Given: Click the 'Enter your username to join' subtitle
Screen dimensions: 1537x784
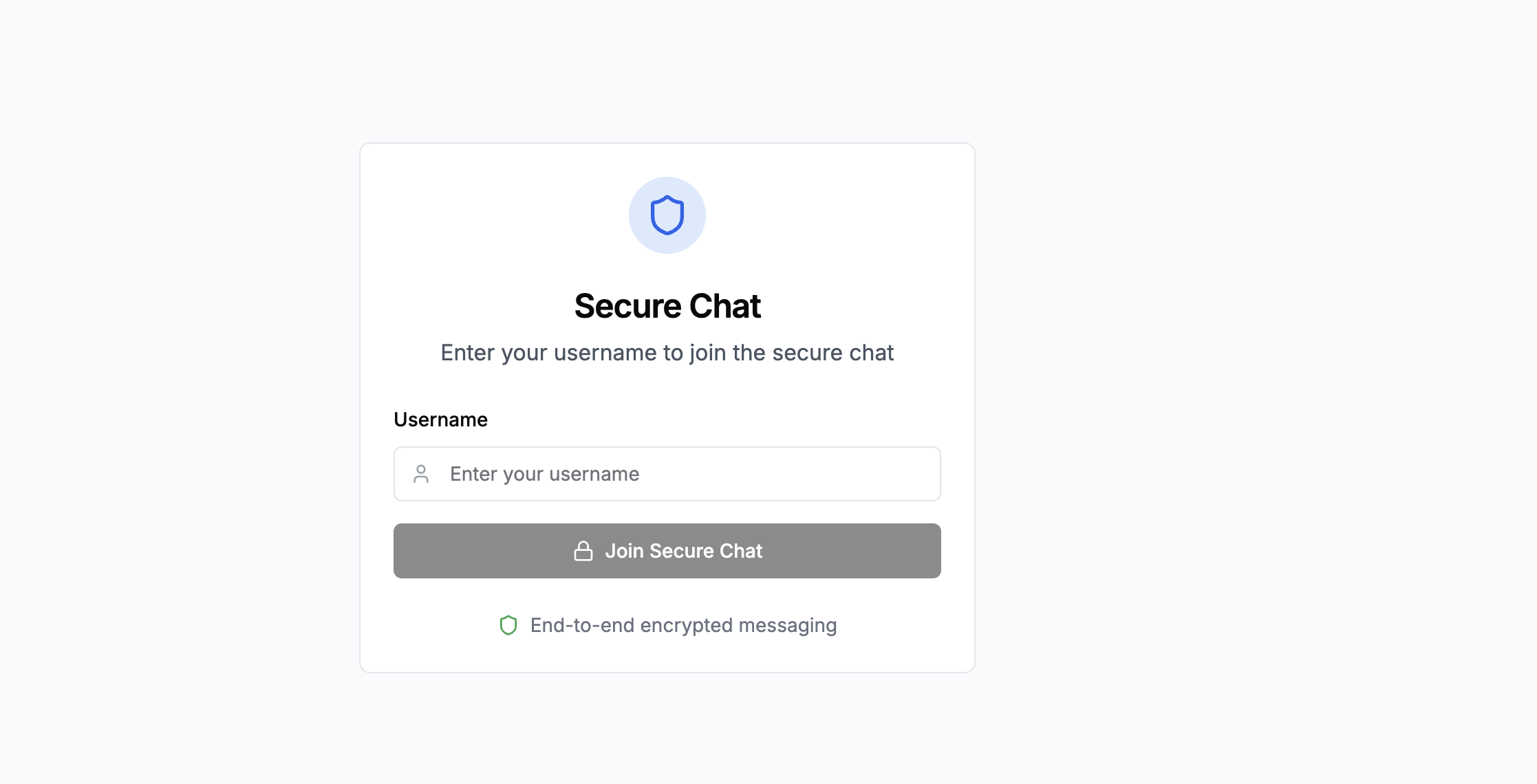Looking at the screenshot, I should pyautogui.click(x=666, y=352).
